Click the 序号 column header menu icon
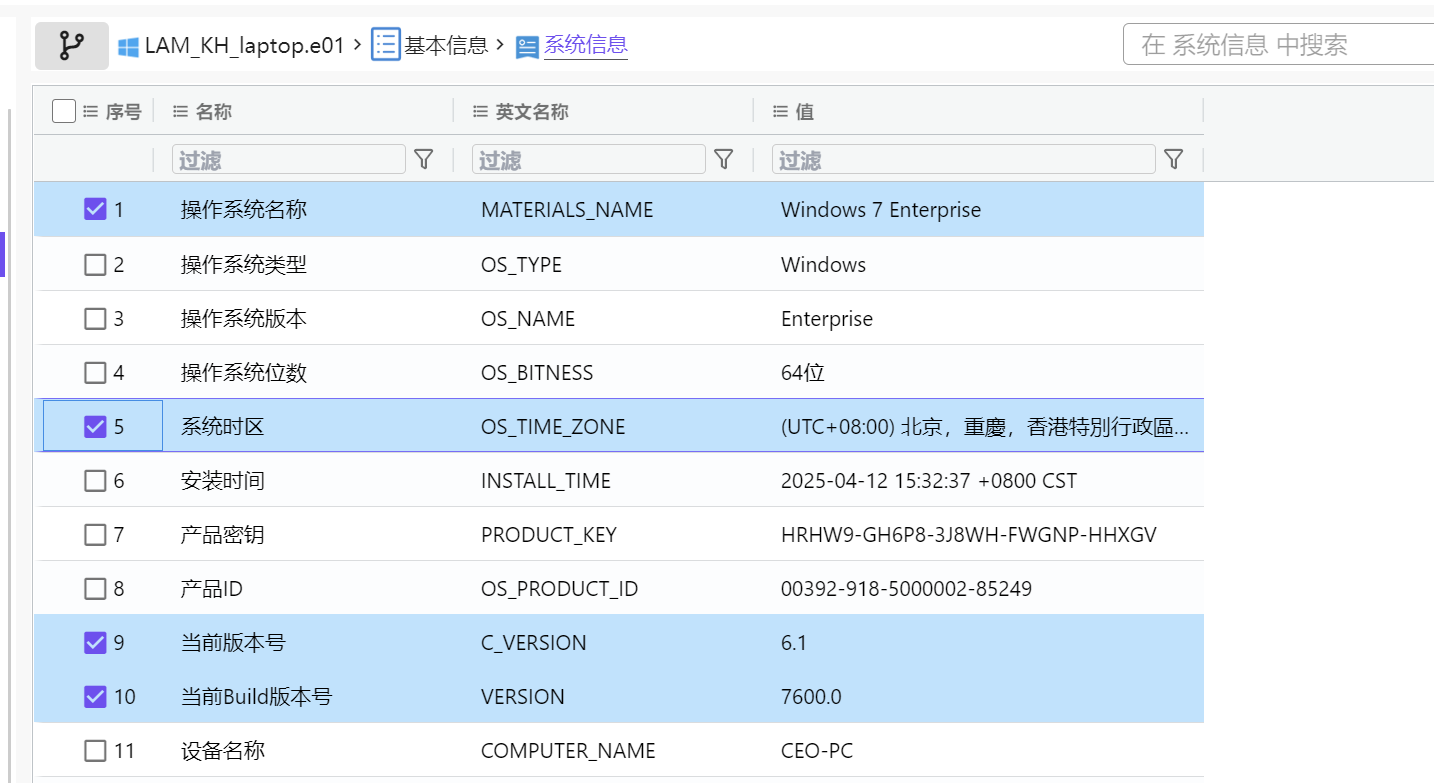1434x783 pixels. 90,112
